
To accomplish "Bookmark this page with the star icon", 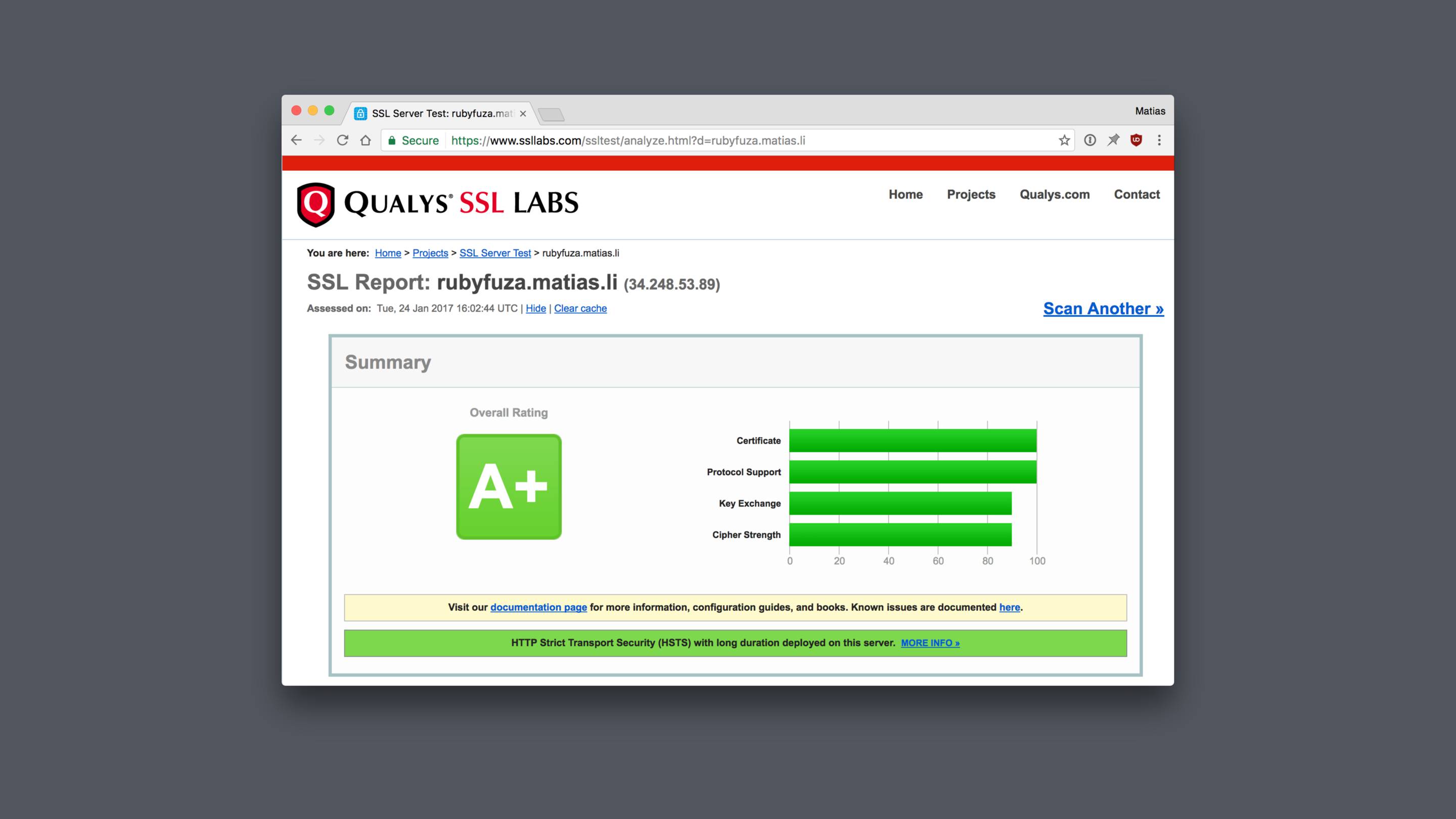I will [x=1064, y=140].
